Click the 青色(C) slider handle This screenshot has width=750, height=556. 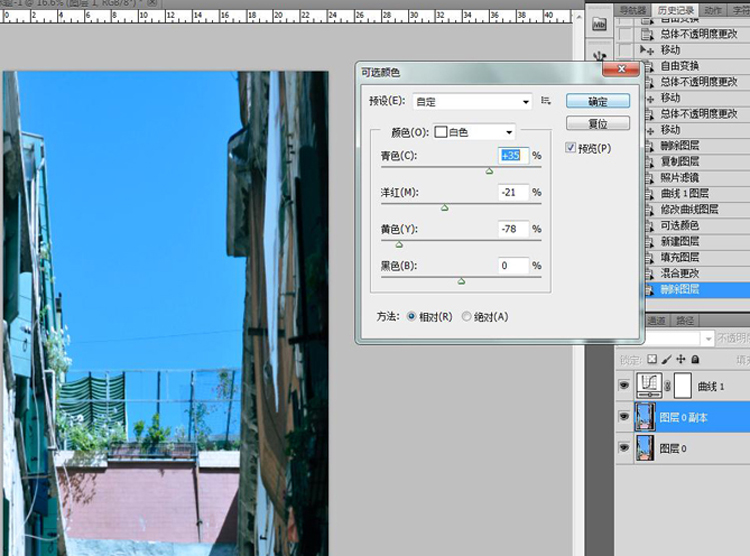(489, 171)
